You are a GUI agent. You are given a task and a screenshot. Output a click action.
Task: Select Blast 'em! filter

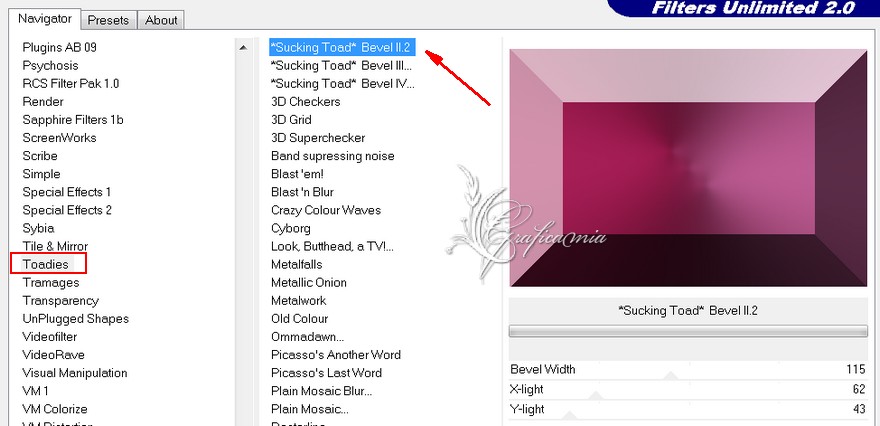(297, 173)
